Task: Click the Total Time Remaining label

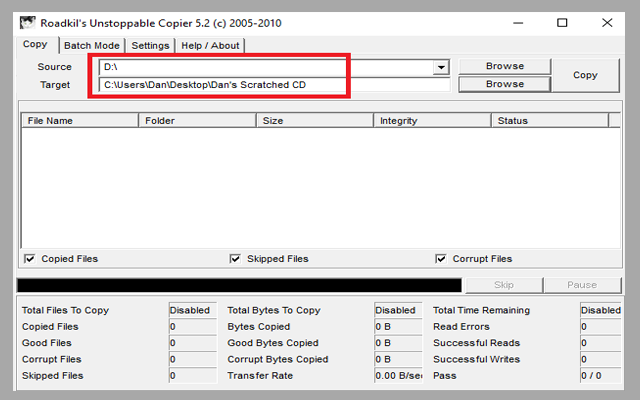Action: pyautogui.click(x=481, y=310)
